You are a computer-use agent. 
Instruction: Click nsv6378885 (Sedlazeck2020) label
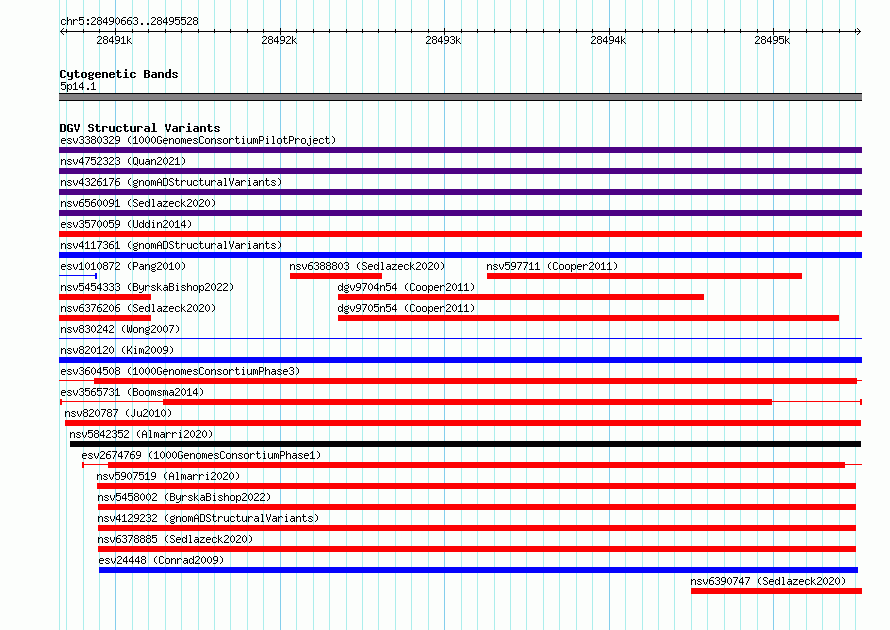[175, 539]
